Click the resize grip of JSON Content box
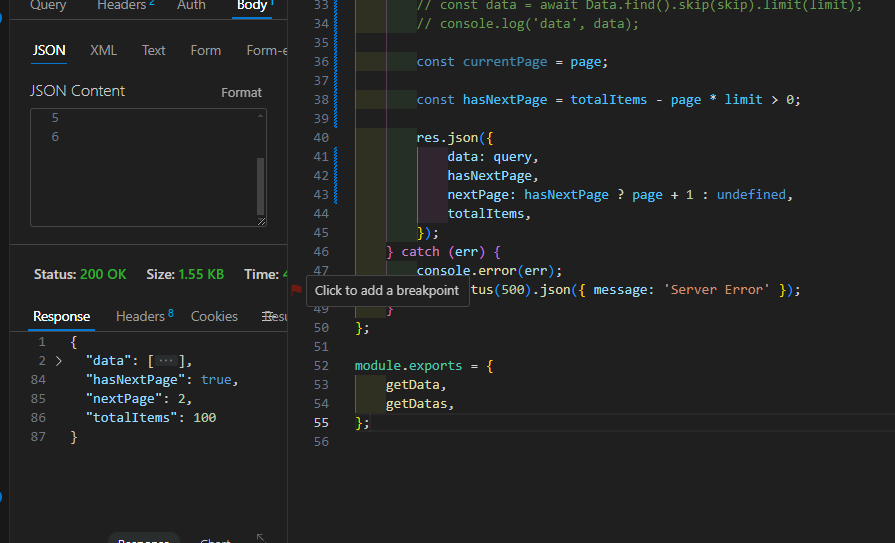895x543 pixels. (x=261, y=222)
